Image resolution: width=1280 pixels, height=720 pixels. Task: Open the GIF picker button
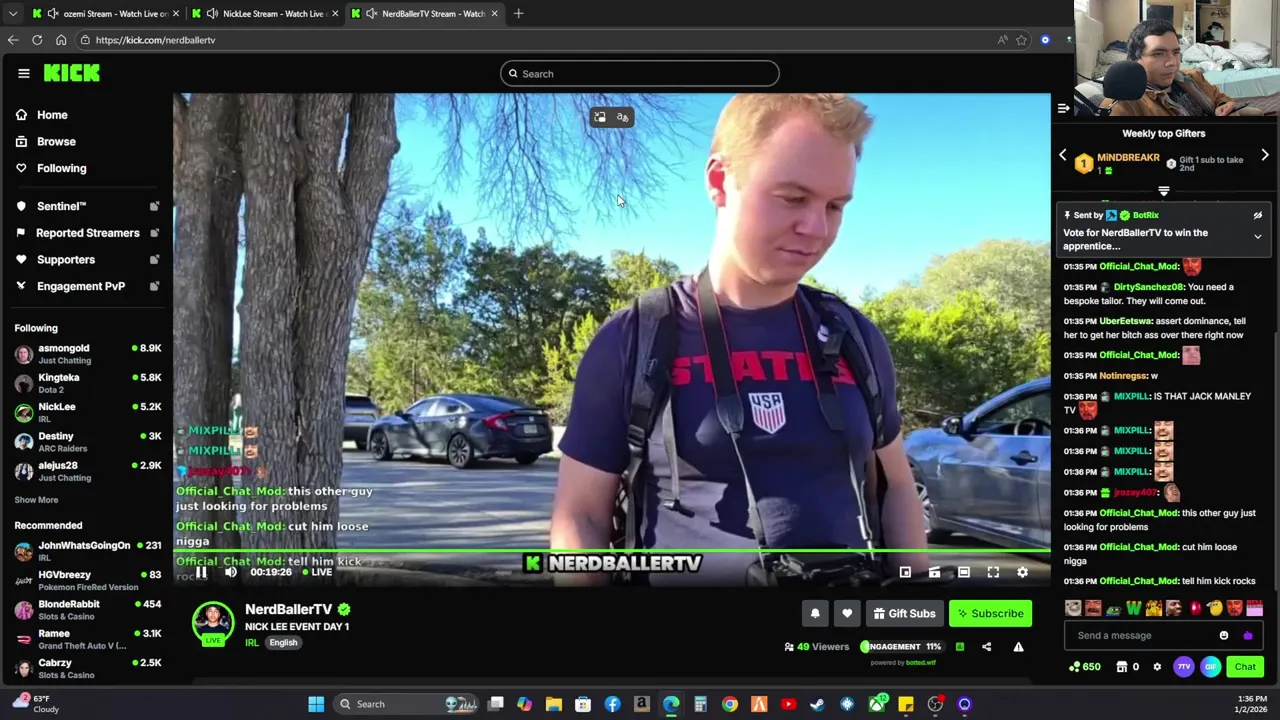[x=1211, y=667]
